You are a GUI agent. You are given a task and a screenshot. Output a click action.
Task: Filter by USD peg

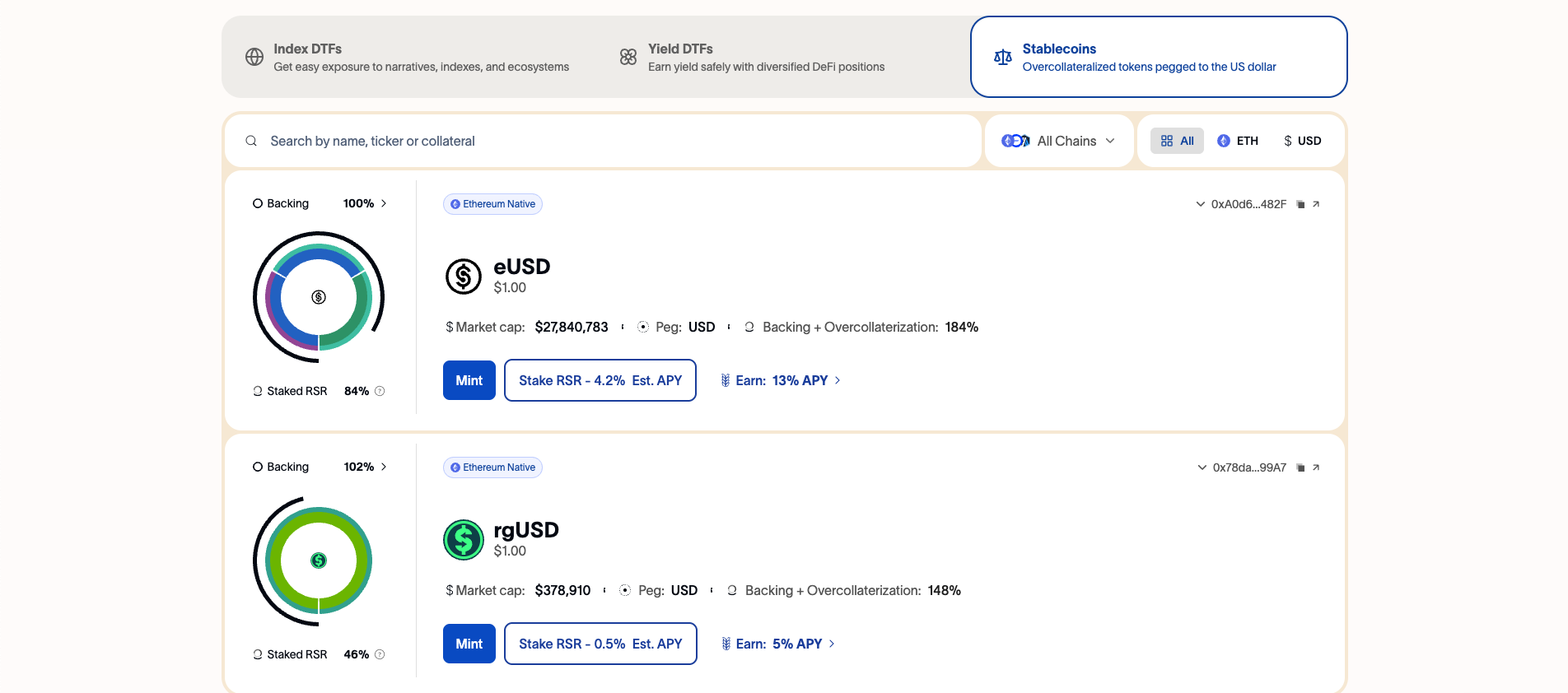click(1302, 141)
